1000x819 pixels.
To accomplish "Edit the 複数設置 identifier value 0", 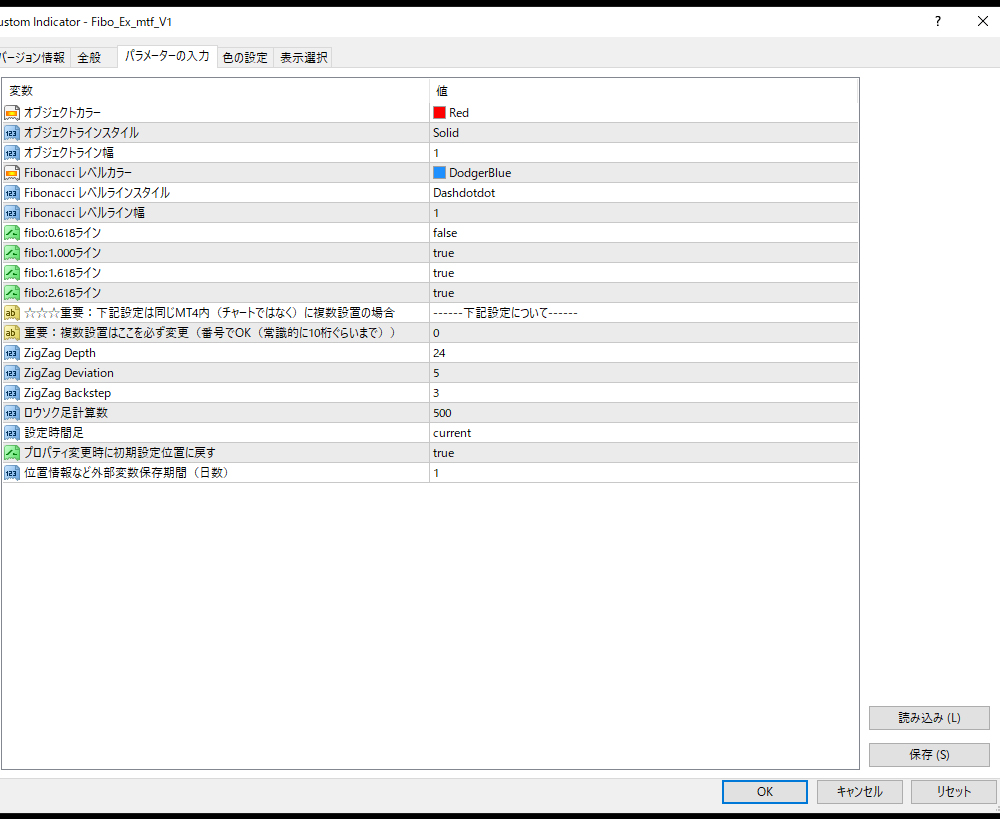I will pyautogui.click(x=643, y=333).
